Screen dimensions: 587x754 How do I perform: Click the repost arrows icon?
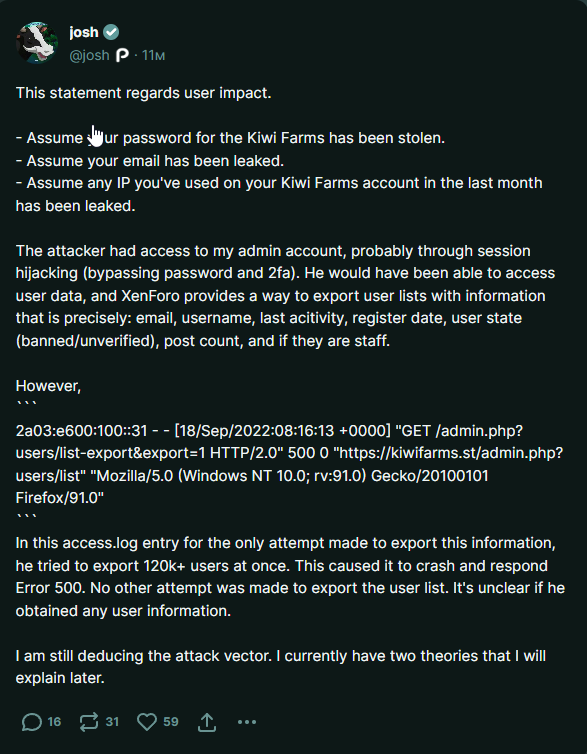[89, 722]
